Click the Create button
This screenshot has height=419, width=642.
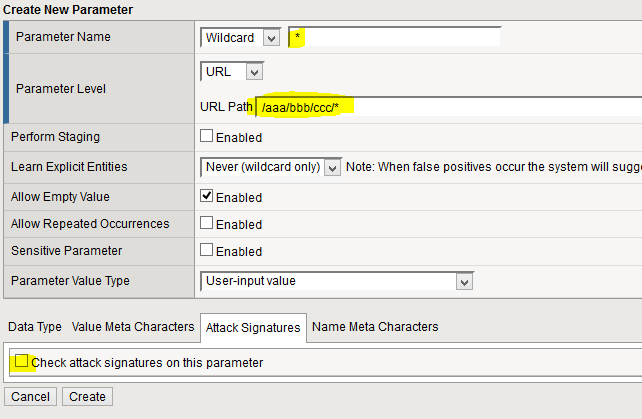tap(88, 397)
